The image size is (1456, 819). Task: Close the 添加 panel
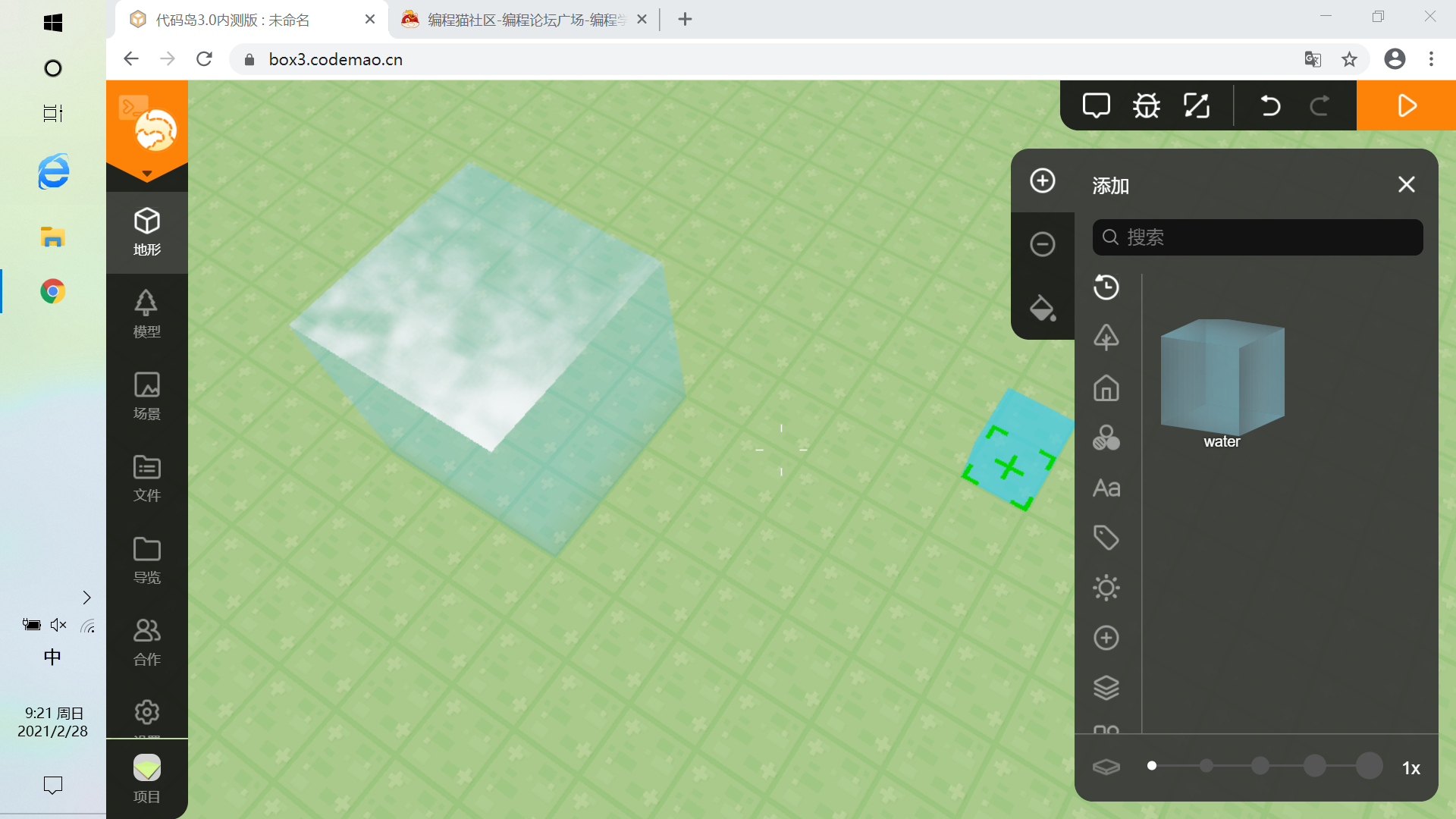coord(1407,184)
